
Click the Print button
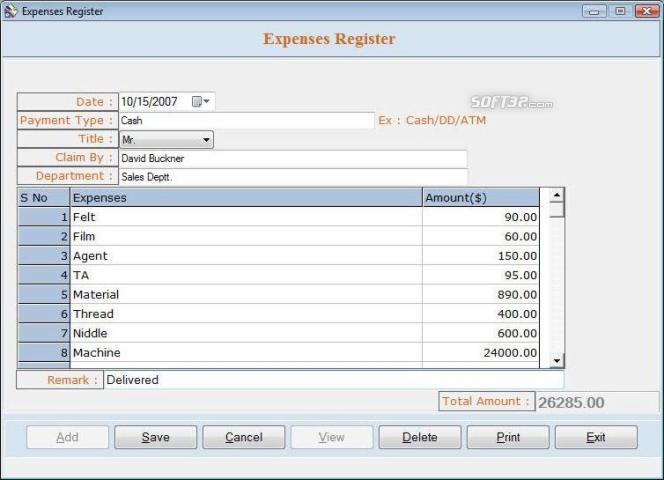(508, 437)
